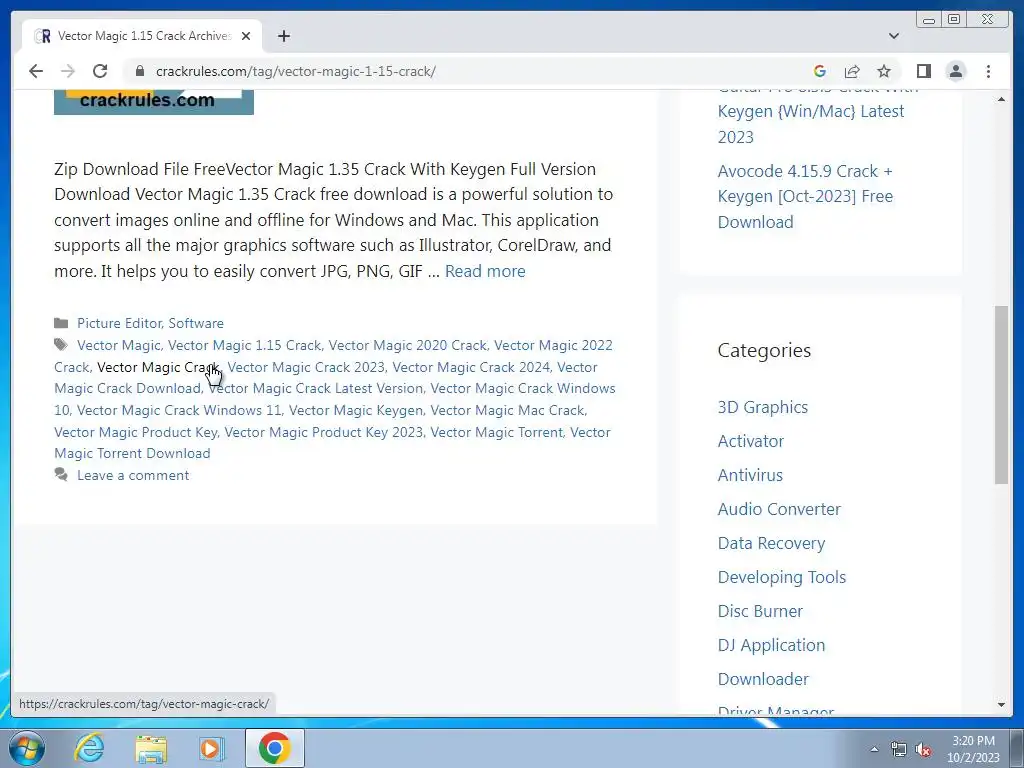Open the Disc Burner category
This screenshot has height=768, width=1024.
pyautogui.click(x=760, y=611)
